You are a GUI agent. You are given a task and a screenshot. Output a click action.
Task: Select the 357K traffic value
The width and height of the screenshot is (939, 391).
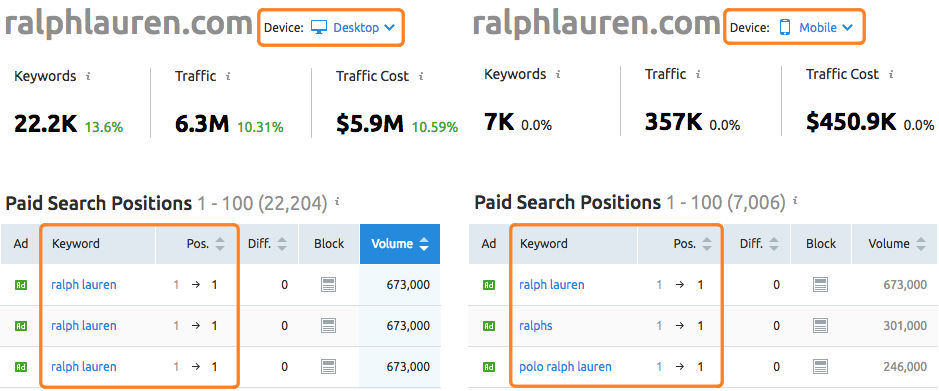tap(673, 122)
